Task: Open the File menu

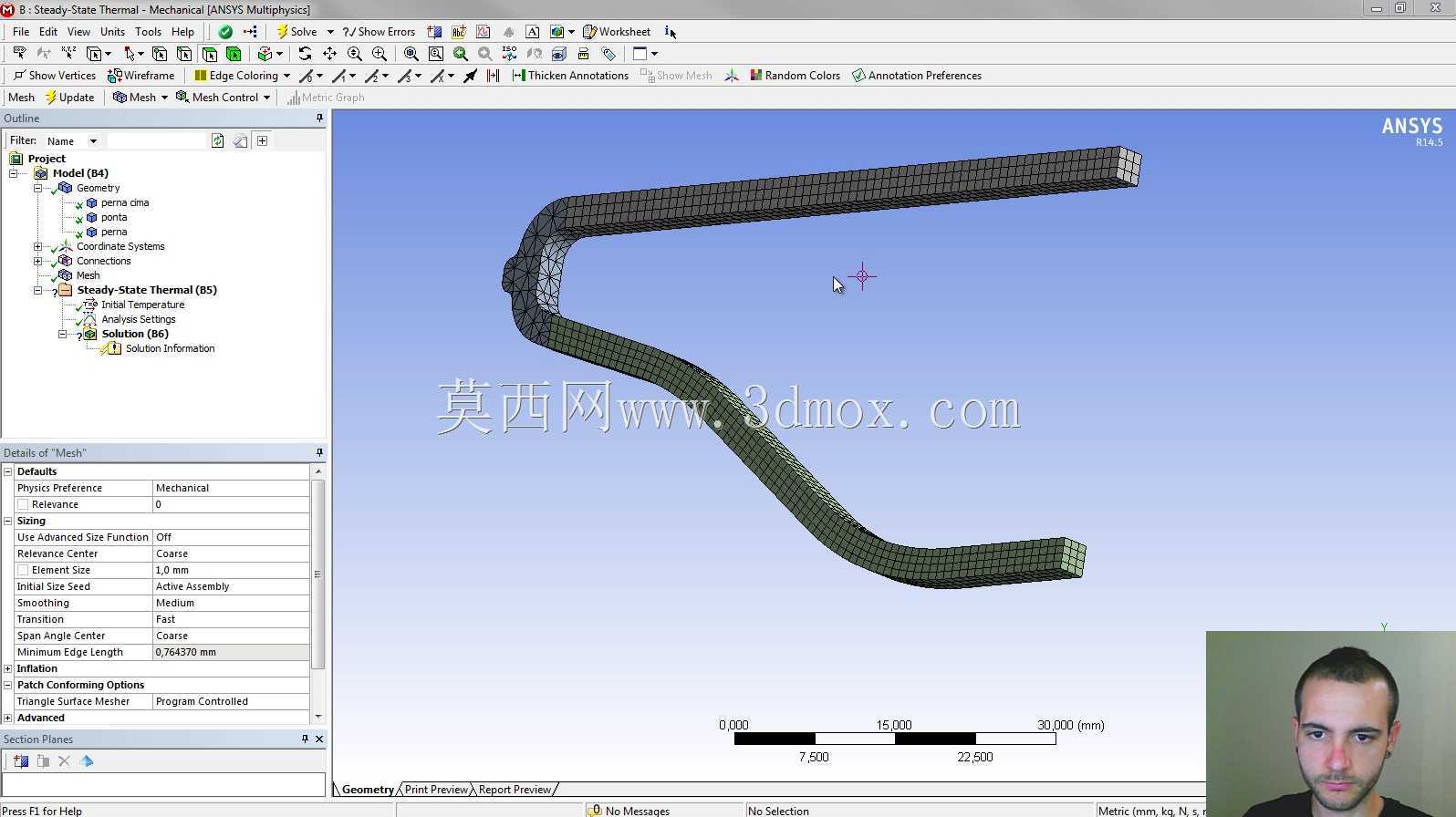Action: (x=21, y=32)
